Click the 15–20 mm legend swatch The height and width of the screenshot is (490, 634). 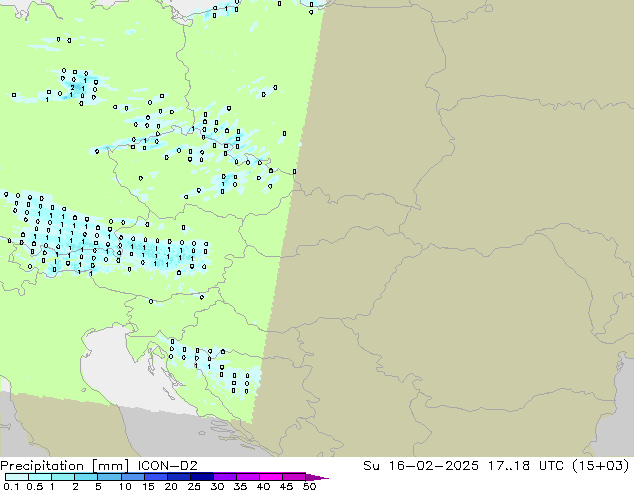pyautogui.click(x=155, y=477)
